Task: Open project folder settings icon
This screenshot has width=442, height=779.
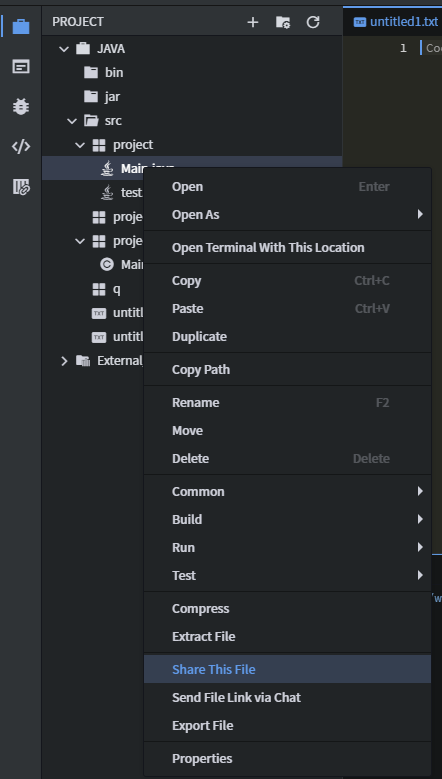Action: (x=283, y=22)
